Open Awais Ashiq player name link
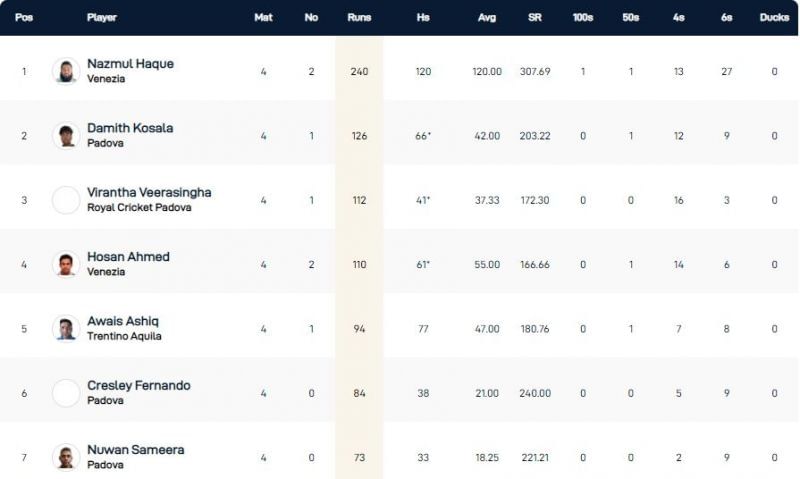The width and height of the screenshot is (800, 479). point(123,321)
